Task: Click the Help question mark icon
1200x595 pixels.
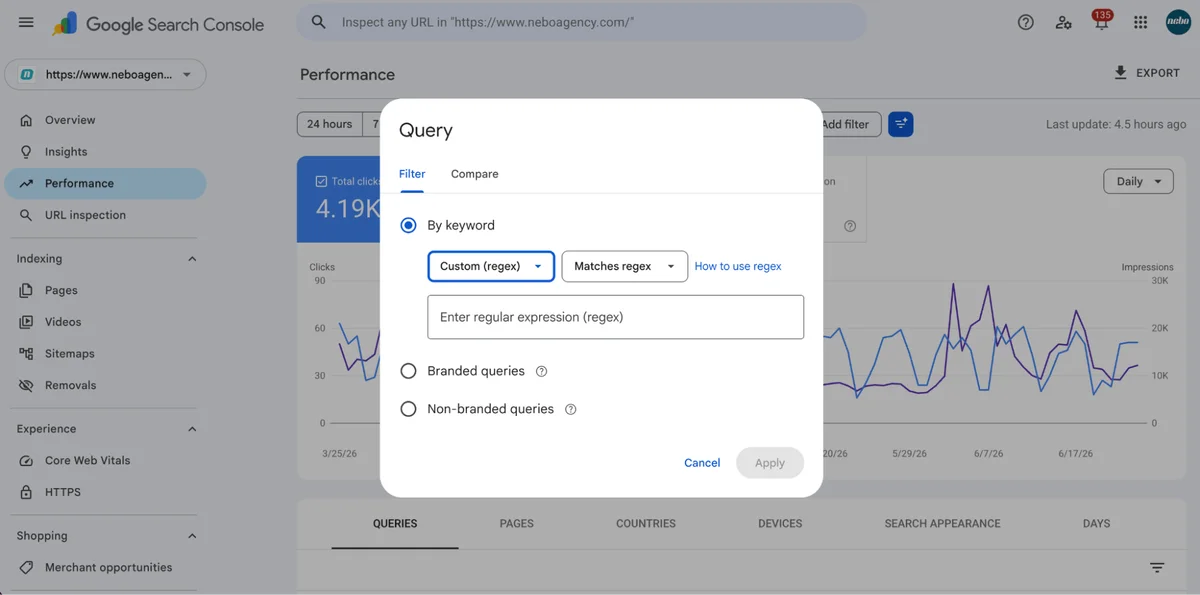Action: 1025,22
